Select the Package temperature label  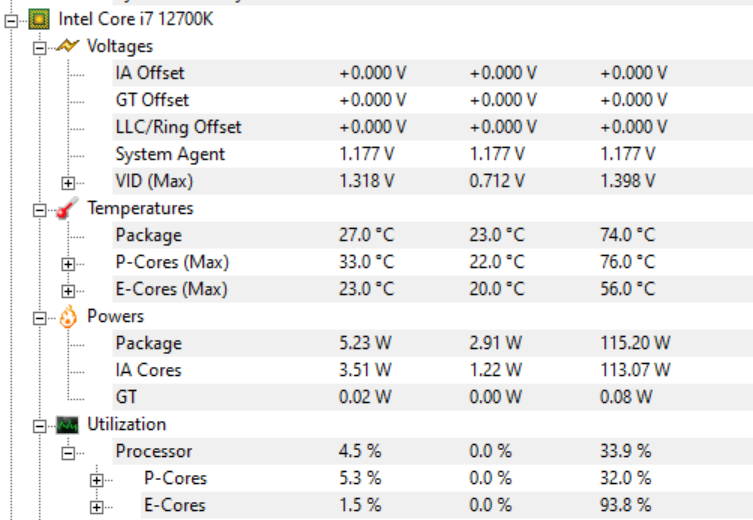[148, 235]
